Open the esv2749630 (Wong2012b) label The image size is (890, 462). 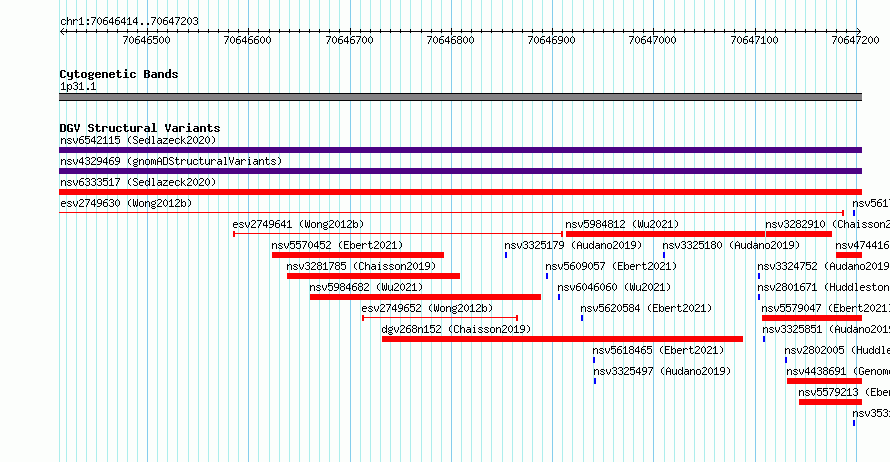(126, 203)
